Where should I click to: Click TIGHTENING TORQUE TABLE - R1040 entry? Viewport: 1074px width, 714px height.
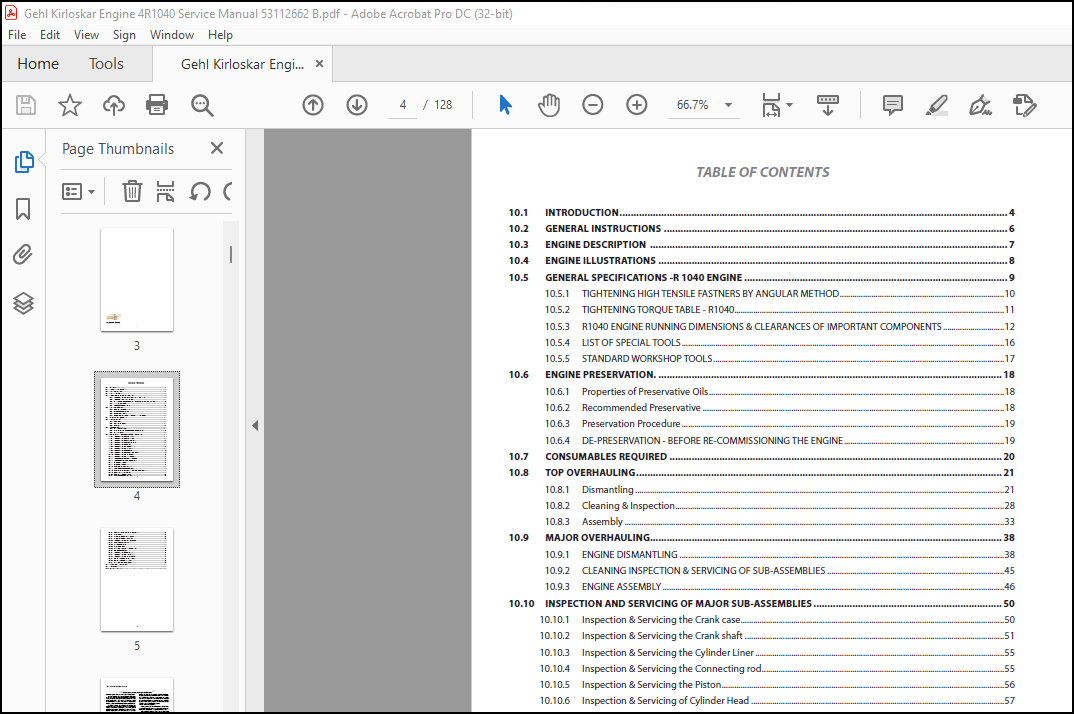pos(779,310)
